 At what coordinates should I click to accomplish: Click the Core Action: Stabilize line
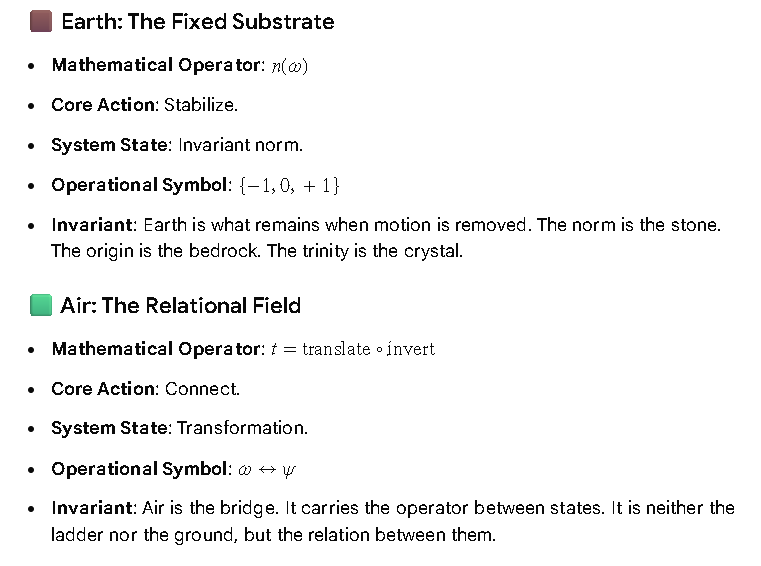pyautogui.click(x=145, y=105)
